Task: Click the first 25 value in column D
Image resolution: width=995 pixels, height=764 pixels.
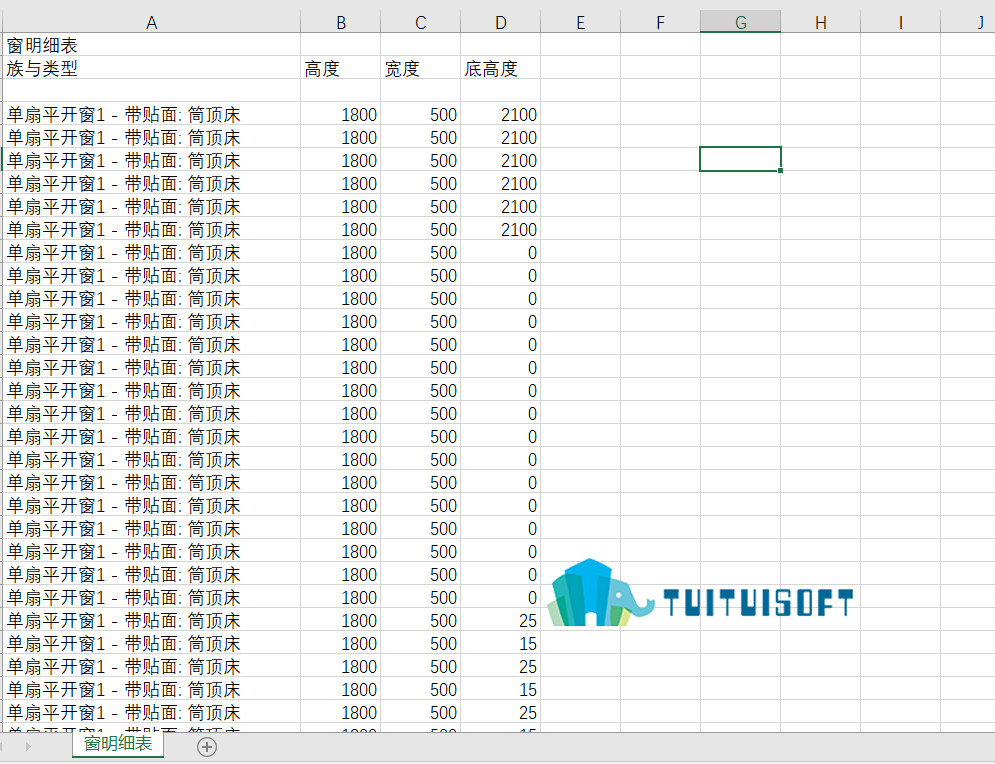Action: point(501,620)
